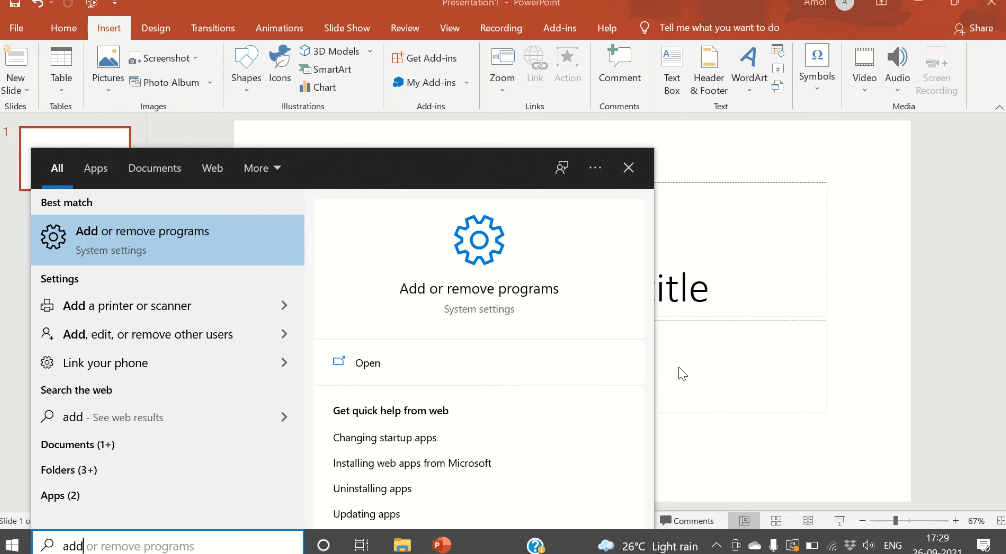This screenshot has width=1006, height=554.
Task: Toggle Normal view in status bar
Action: [x=744, y=521]
